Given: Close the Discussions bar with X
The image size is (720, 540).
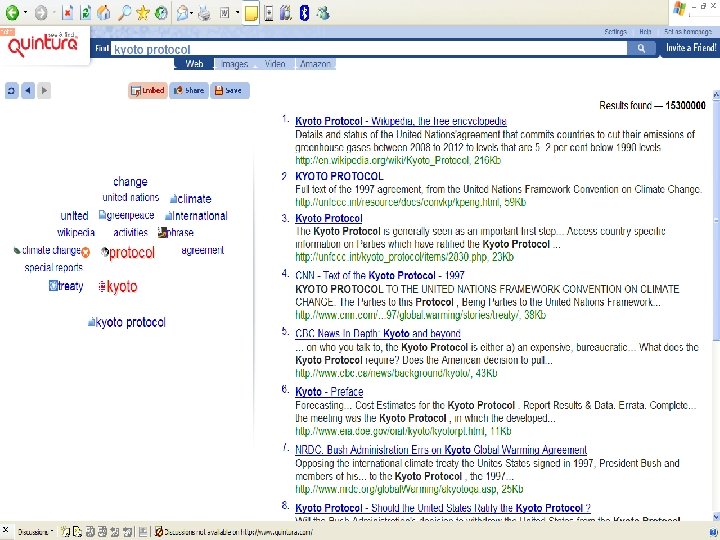Looking at the screenshot, I should (x=6, y=530).
